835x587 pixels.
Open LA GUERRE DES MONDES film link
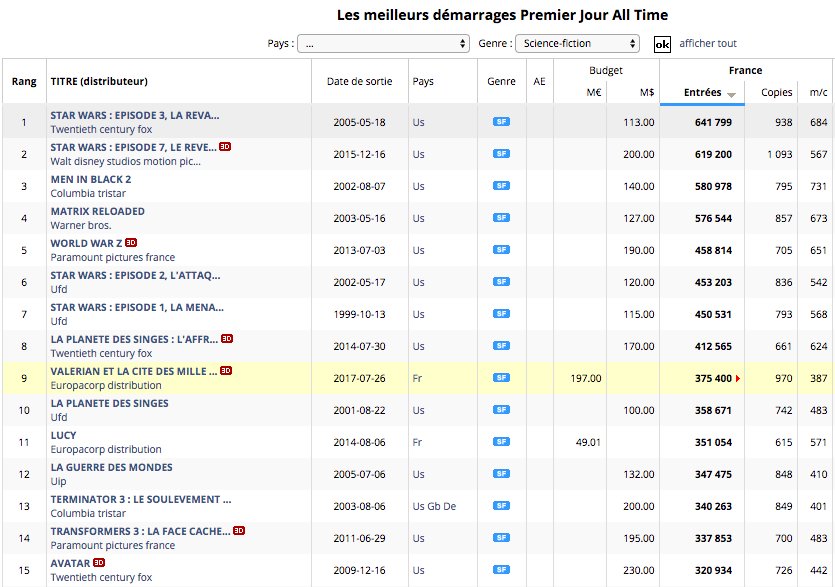(111, 467)
